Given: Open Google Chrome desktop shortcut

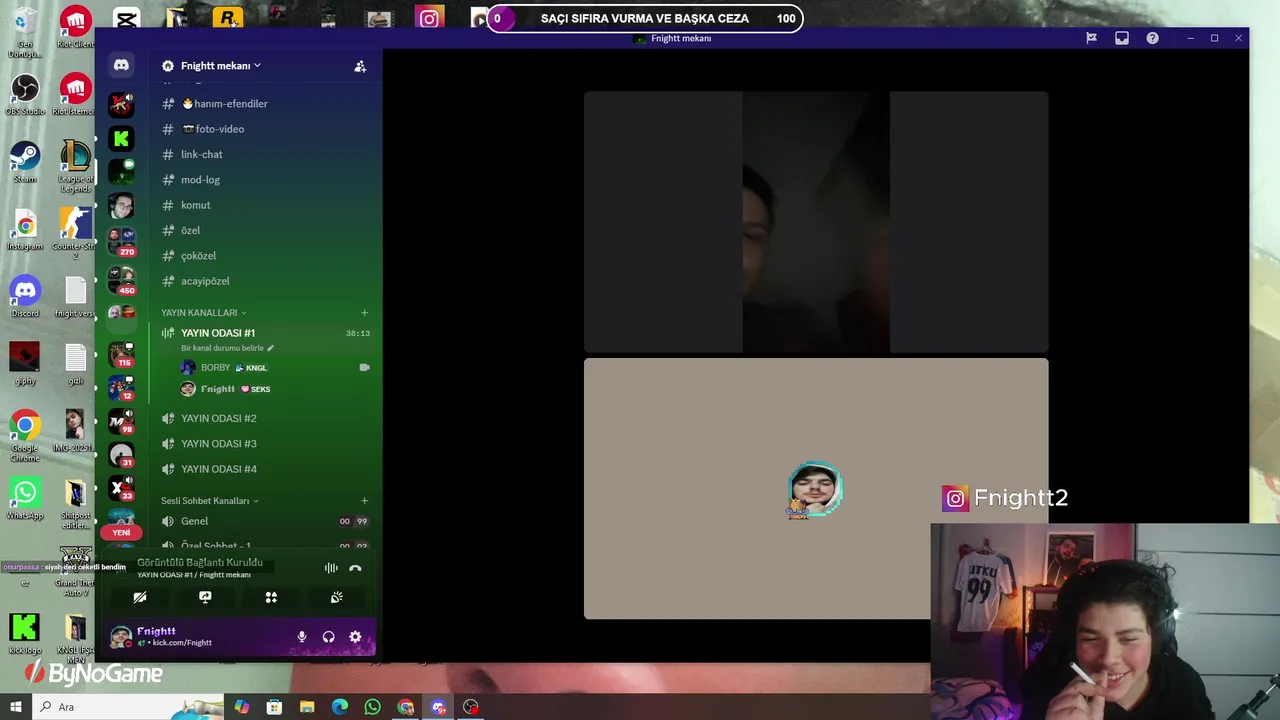Looking at the screenshot, I should tap(25, 435).
